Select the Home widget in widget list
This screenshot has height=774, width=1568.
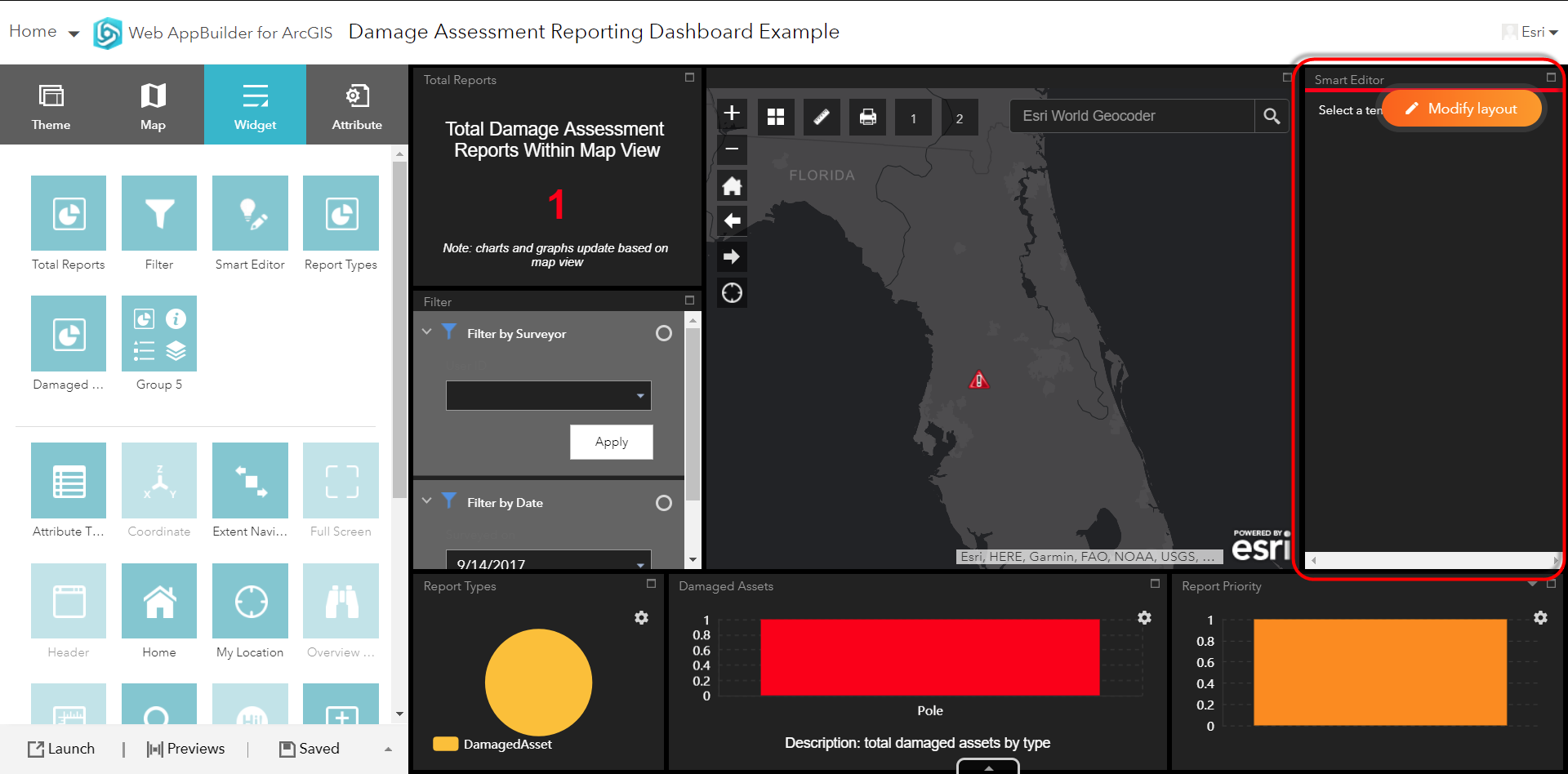159,601
